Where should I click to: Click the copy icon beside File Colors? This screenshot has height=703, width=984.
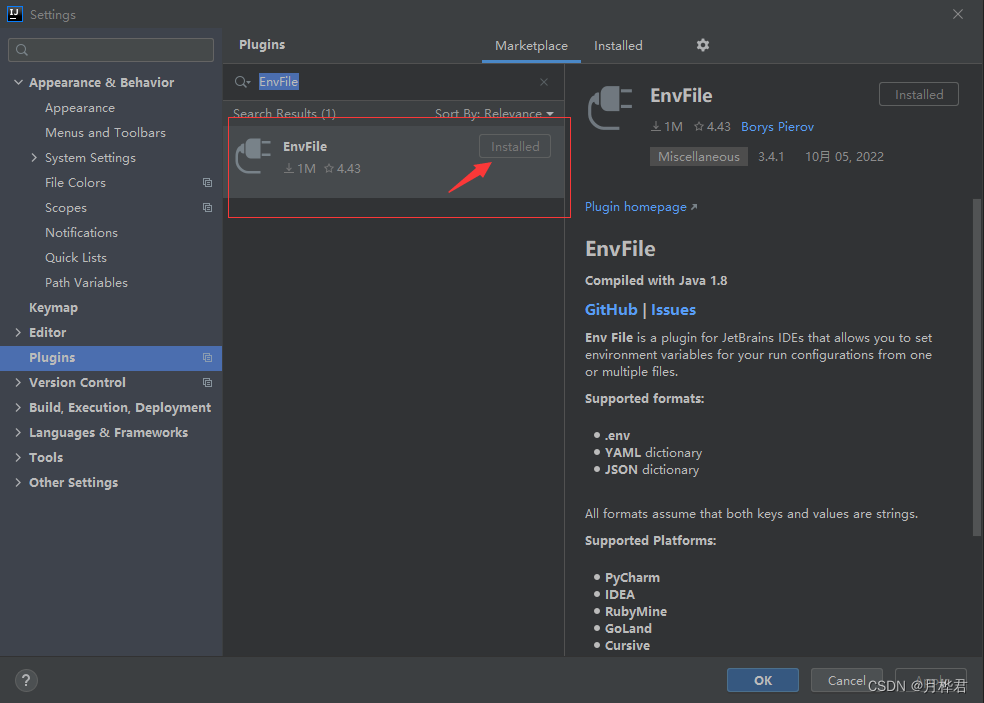click(207, 183)
